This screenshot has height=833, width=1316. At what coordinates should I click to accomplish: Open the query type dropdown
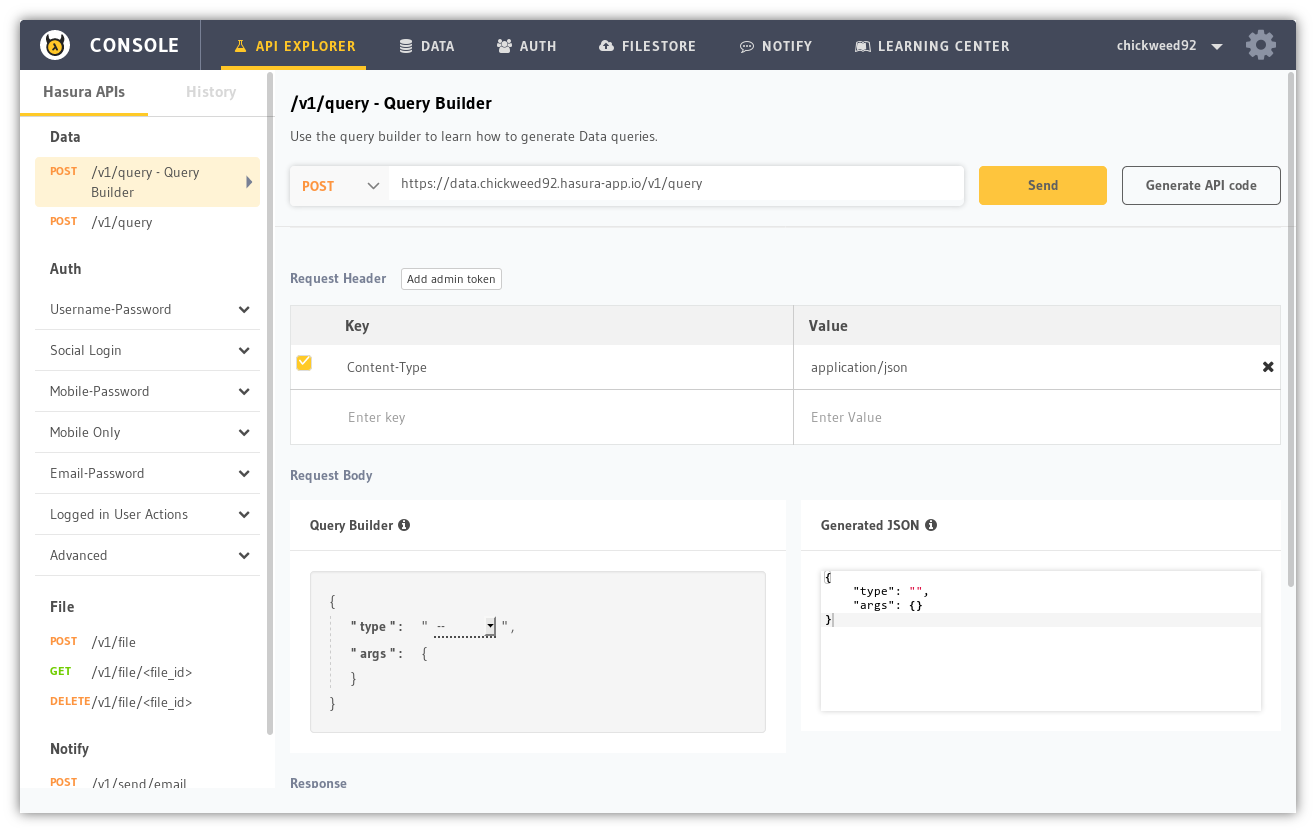click(x=465, y=627)
